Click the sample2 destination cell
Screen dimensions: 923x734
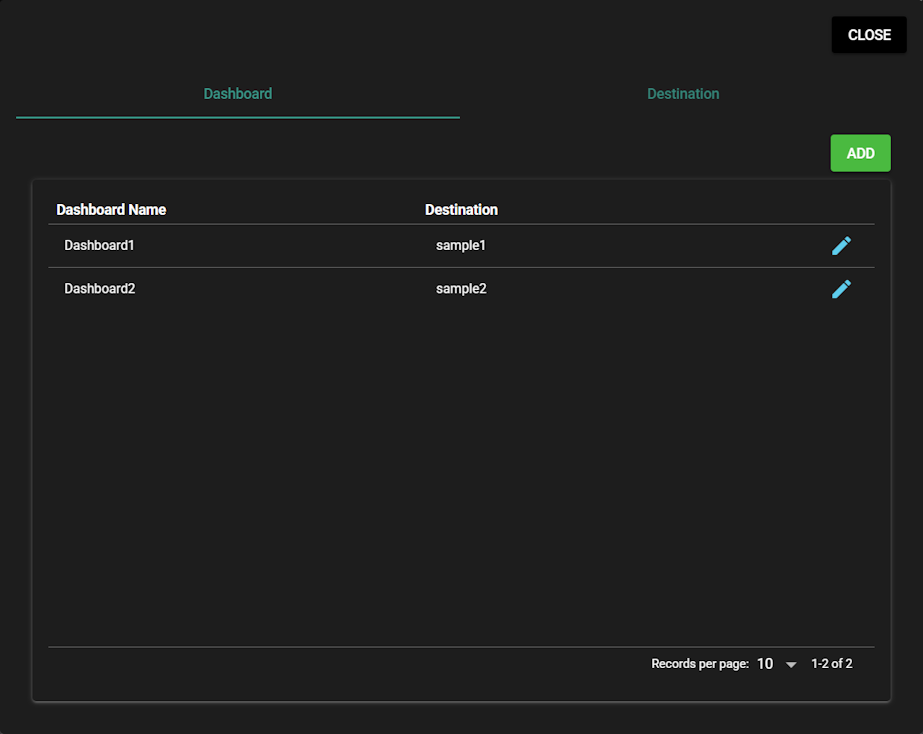pos(461,289)
